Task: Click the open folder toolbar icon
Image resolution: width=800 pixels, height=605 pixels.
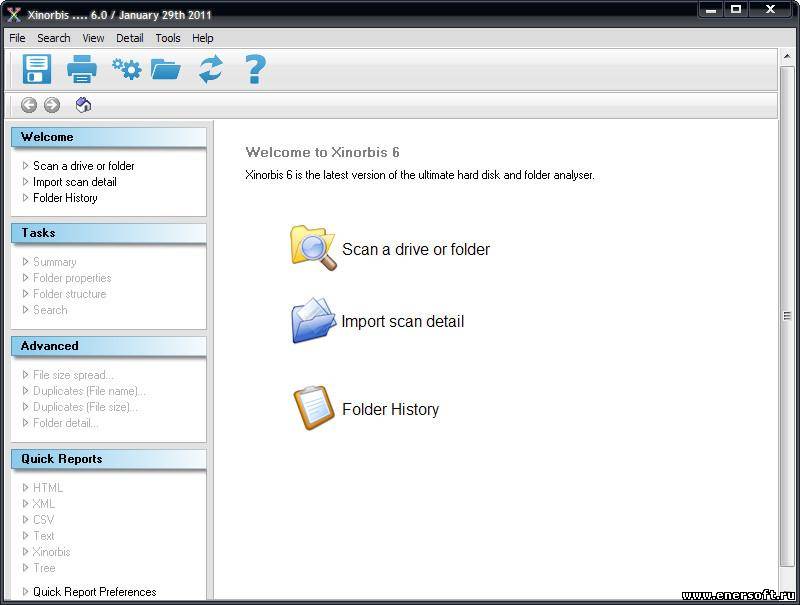Action: (166, 69)
